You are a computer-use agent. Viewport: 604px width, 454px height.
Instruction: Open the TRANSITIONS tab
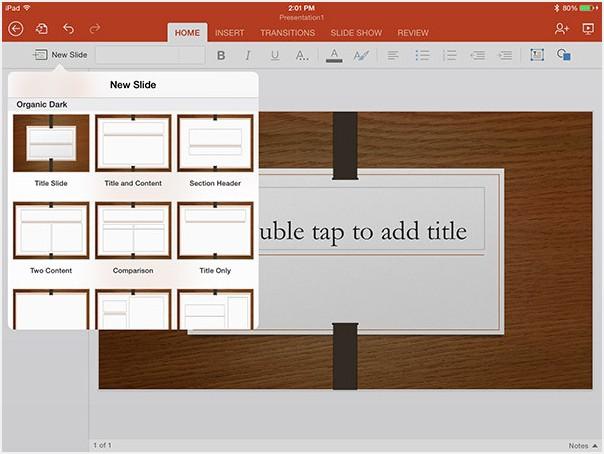288,33
